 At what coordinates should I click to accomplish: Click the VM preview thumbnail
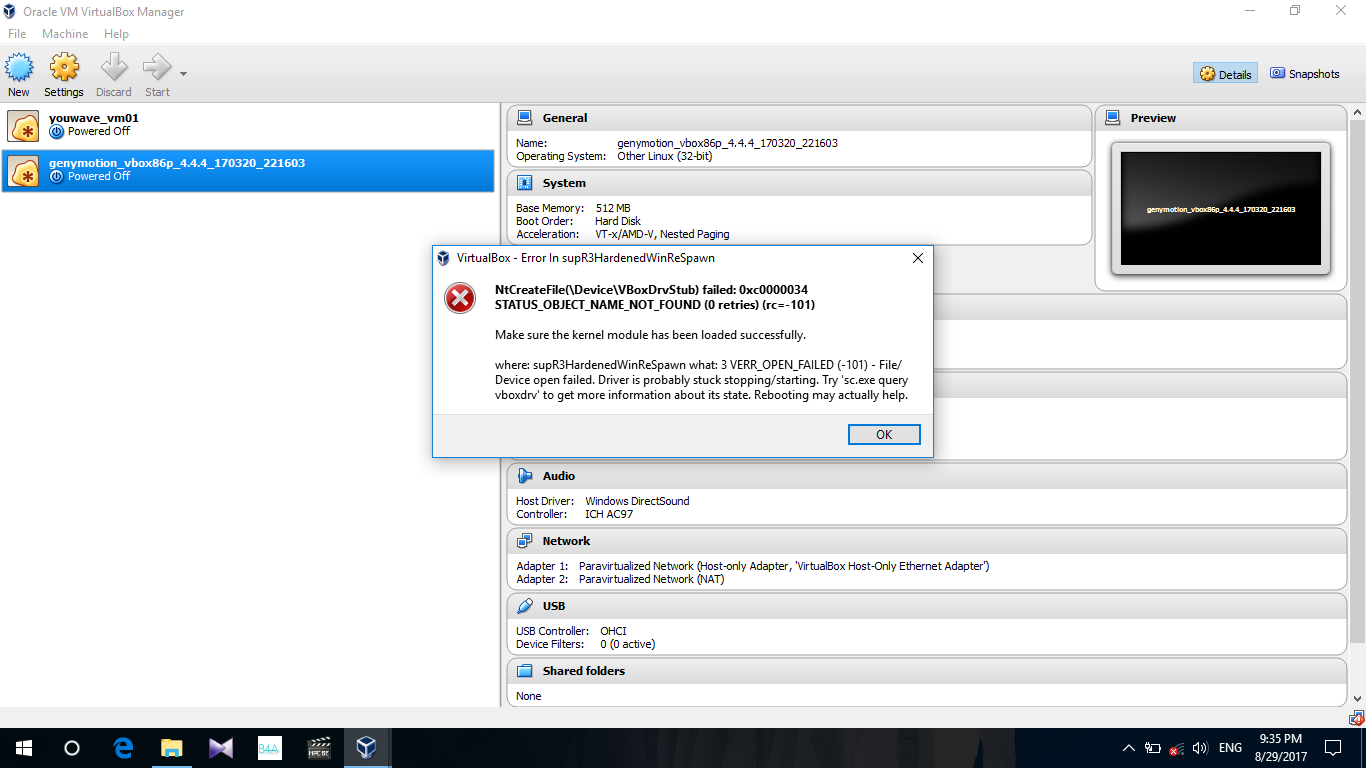1220,209
